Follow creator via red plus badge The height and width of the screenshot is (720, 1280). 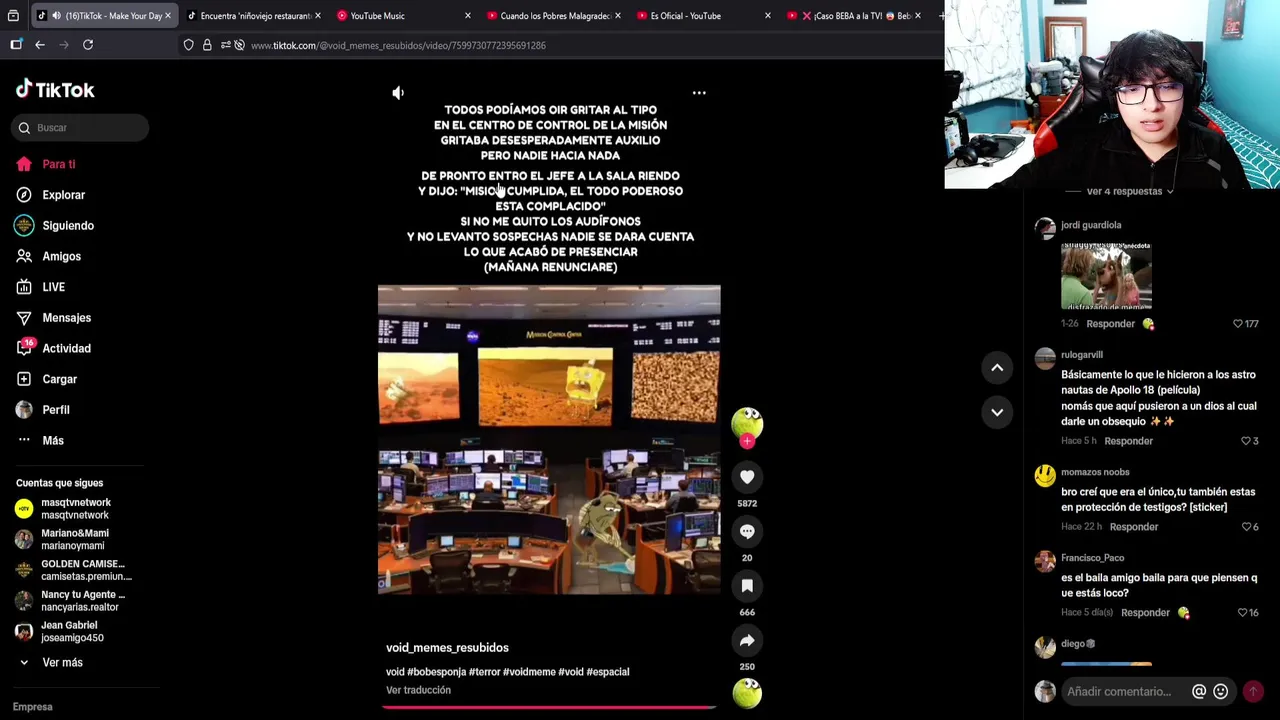[x=747, y=441]
